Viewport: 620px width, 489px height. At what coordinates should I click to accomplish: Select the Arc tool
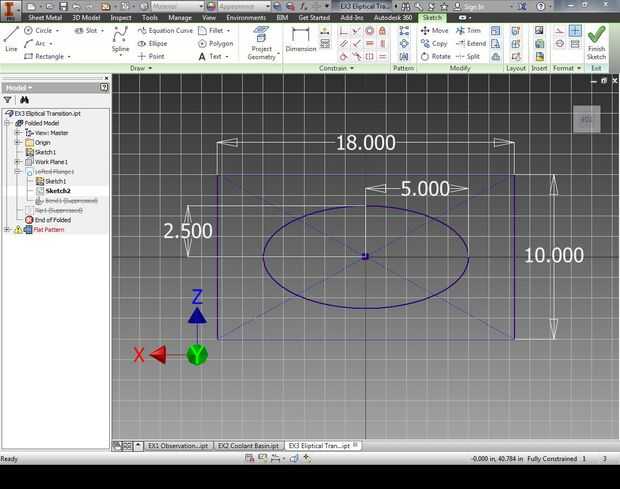point(35,43)
